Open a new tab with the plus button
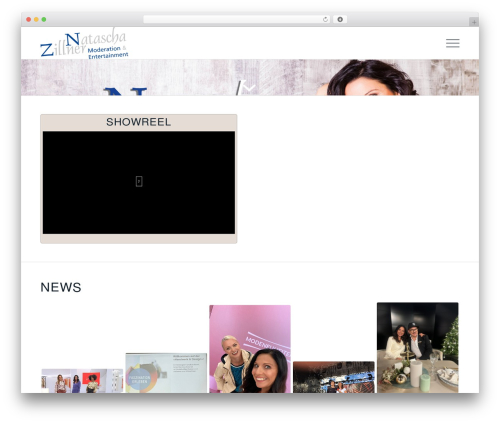Image resolution: width=500 pixels, height=423 pixels. 474,22
